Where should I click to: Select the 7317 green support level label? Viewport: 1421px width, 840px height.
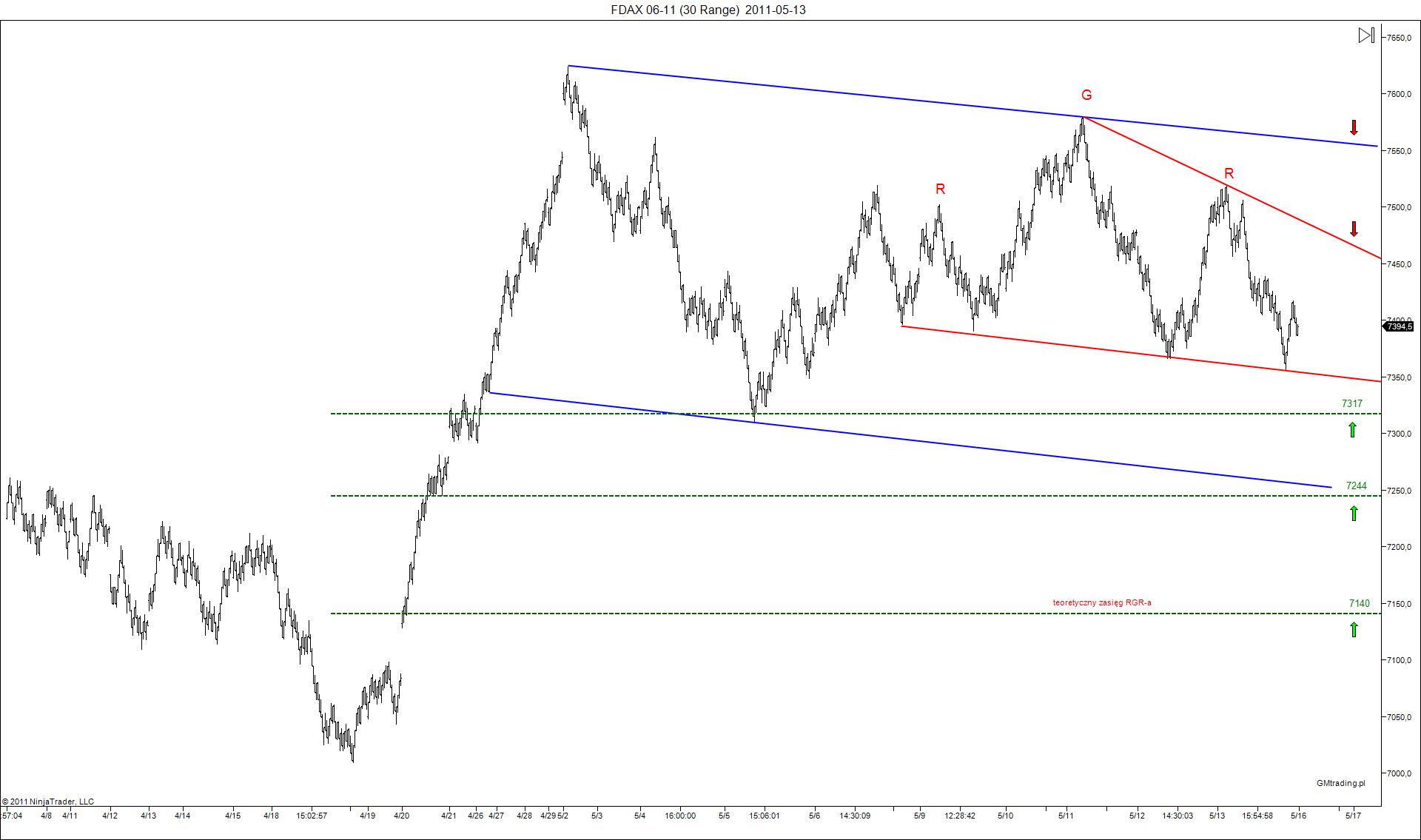click(x=1351, y=404)
